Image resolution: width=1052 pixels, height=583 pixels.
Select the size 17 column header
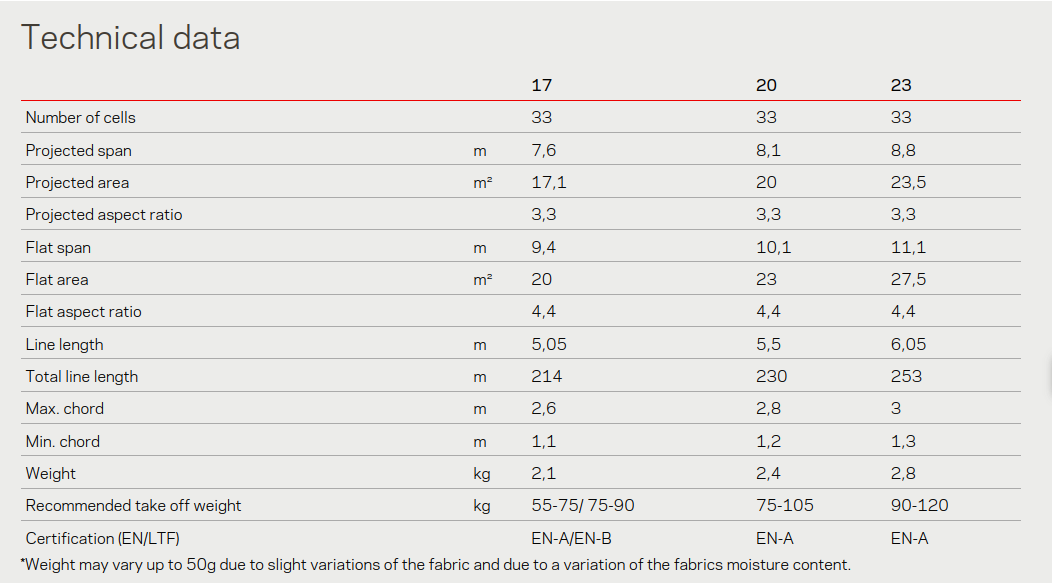(541, 85)
